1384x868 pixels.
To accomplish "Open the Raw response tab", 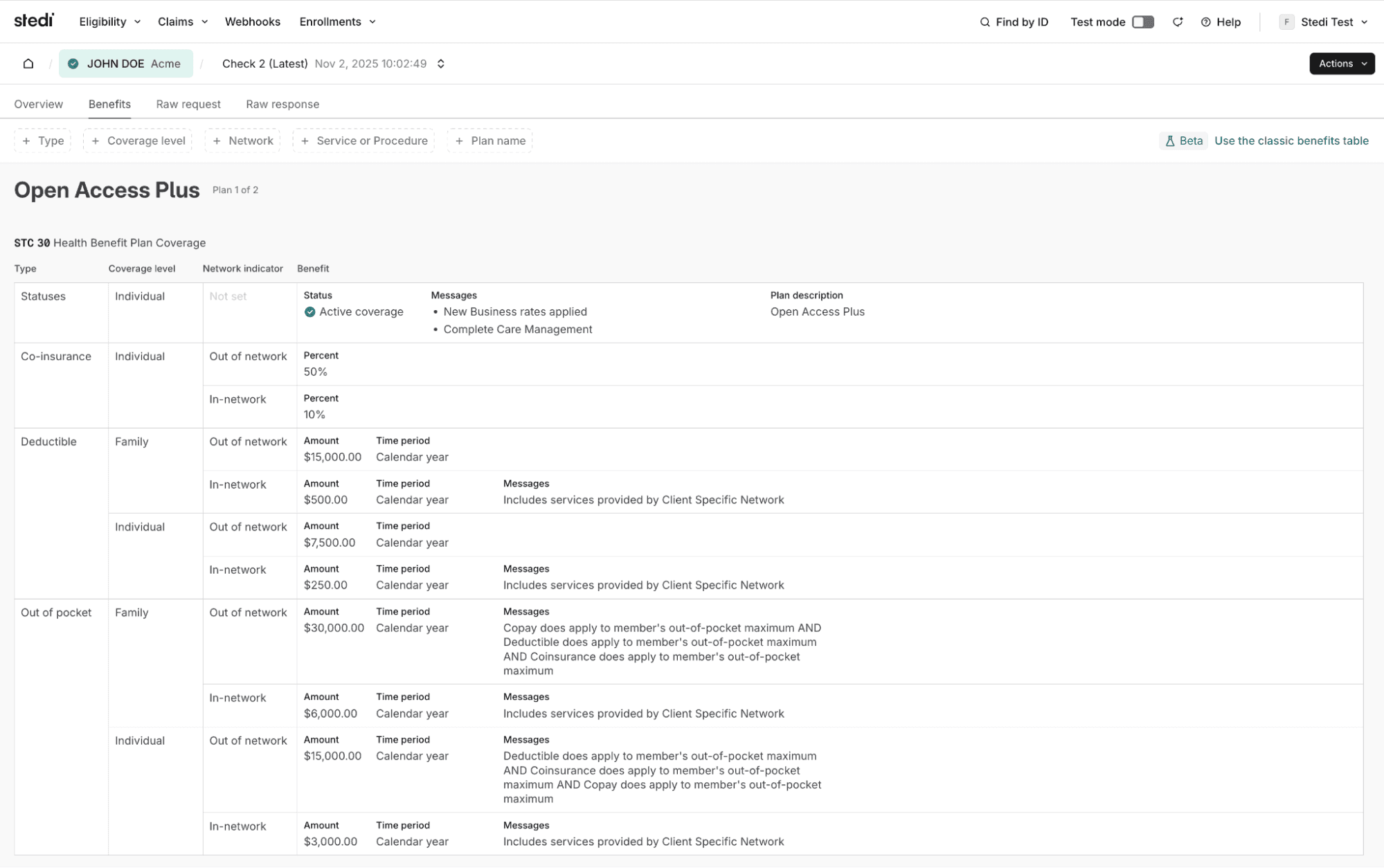I will [282, 105].
